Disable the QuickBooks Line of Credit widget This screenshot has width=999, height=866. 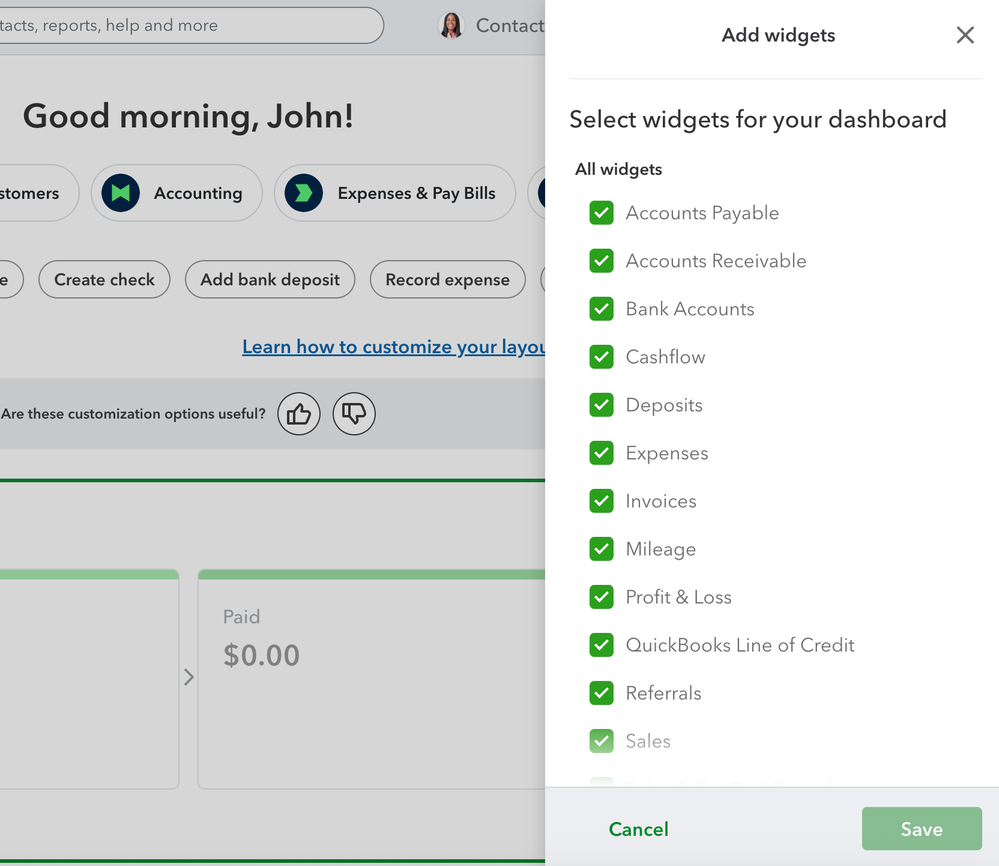coord(601,645)
